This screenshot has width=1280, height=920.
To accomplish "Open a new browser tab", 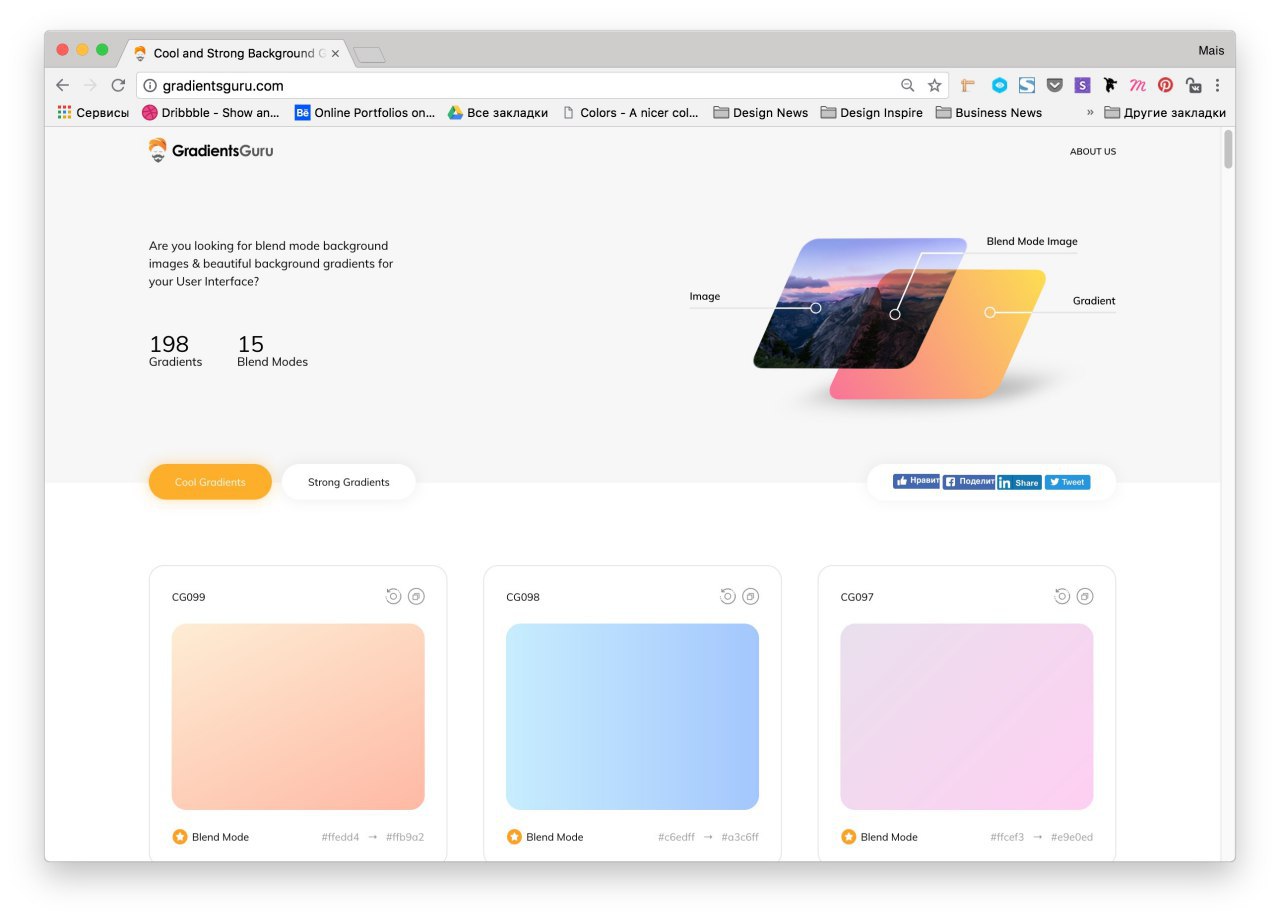I will point(369,55).
